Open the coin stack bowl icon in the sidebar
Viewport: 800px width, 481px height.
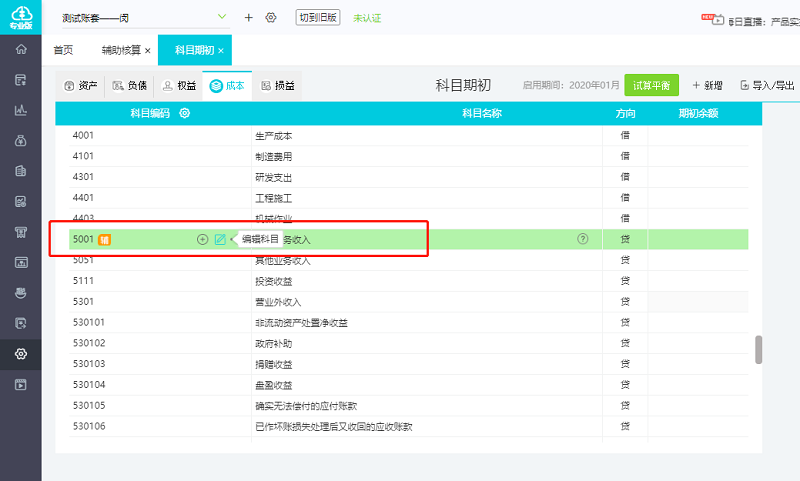tap(21, 293)
